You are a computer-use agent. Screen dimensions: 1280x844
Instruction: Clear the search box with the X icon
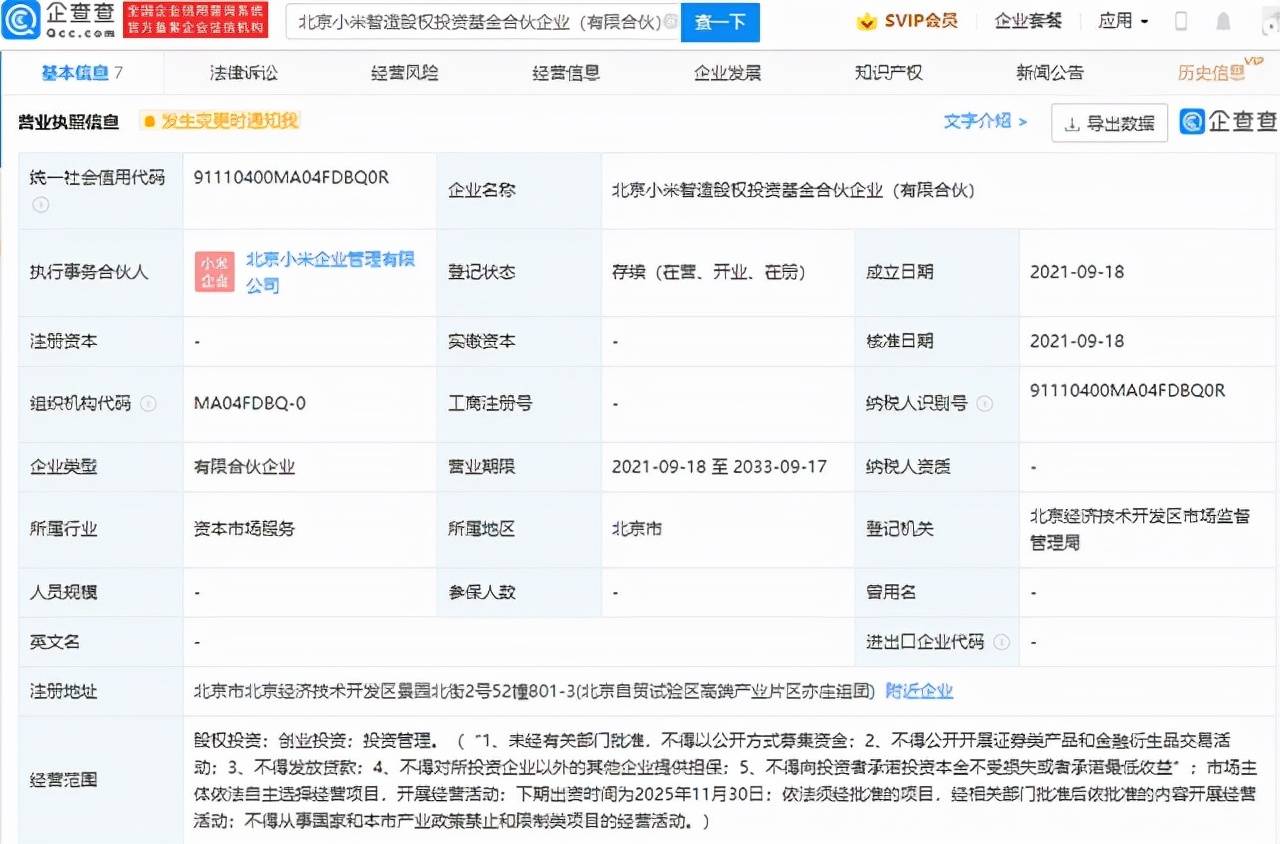[x=670, y=21]
